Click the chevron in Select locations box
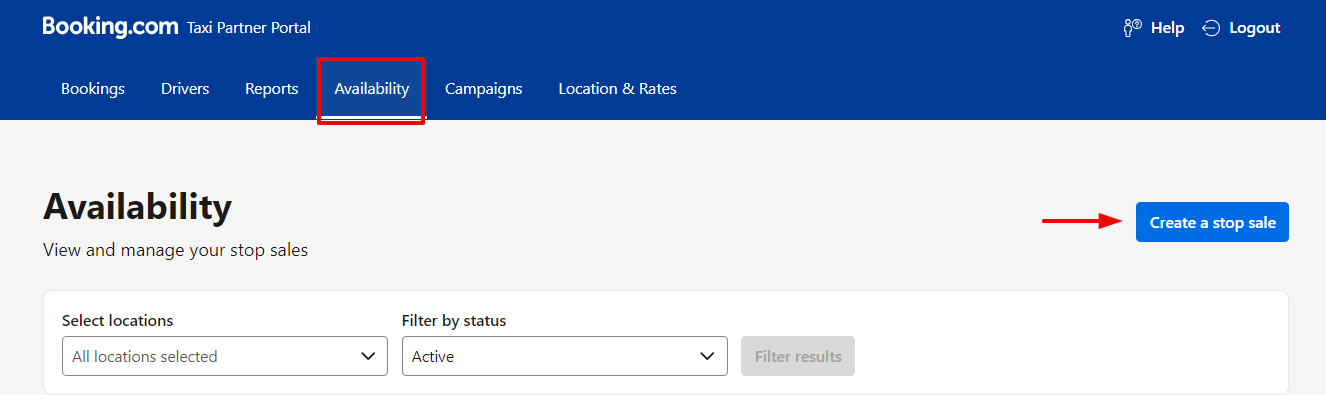Screen dimensions: 1326x395 click(x=367, y=356)
